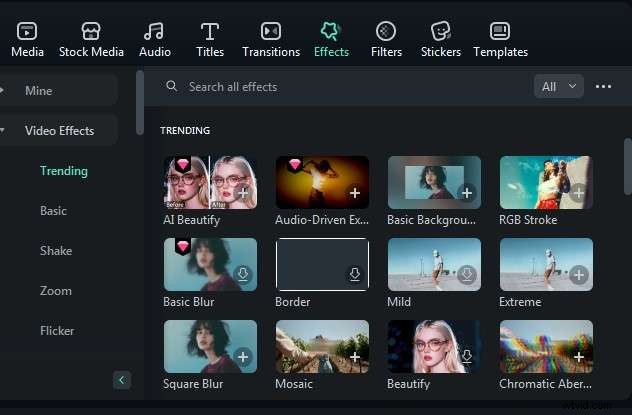
Task: Open the Stock Media library
Action: [91, 32]
